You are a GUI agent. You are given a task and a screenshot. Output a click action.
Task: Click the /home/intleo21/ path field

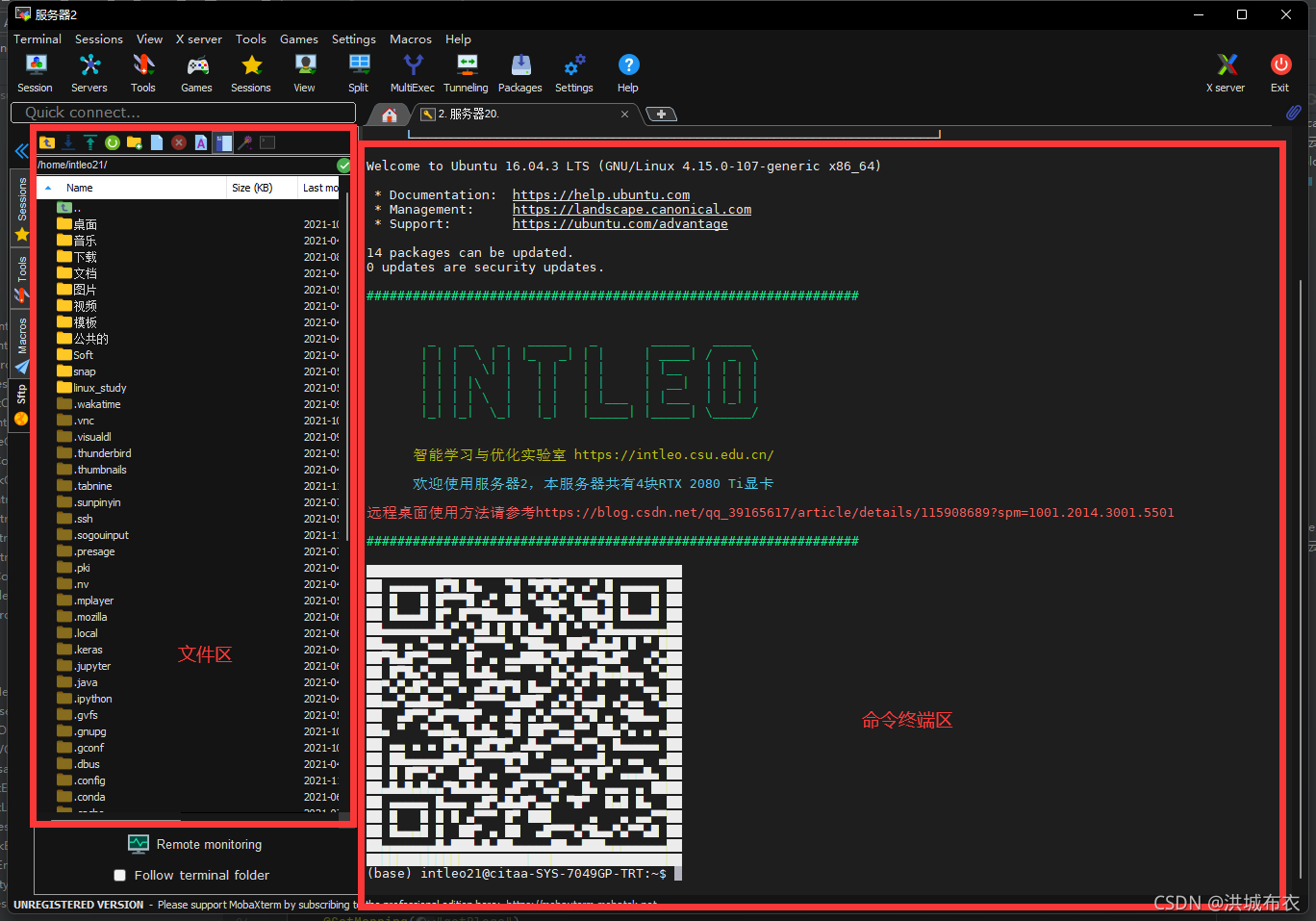click(x=186, y=165)
